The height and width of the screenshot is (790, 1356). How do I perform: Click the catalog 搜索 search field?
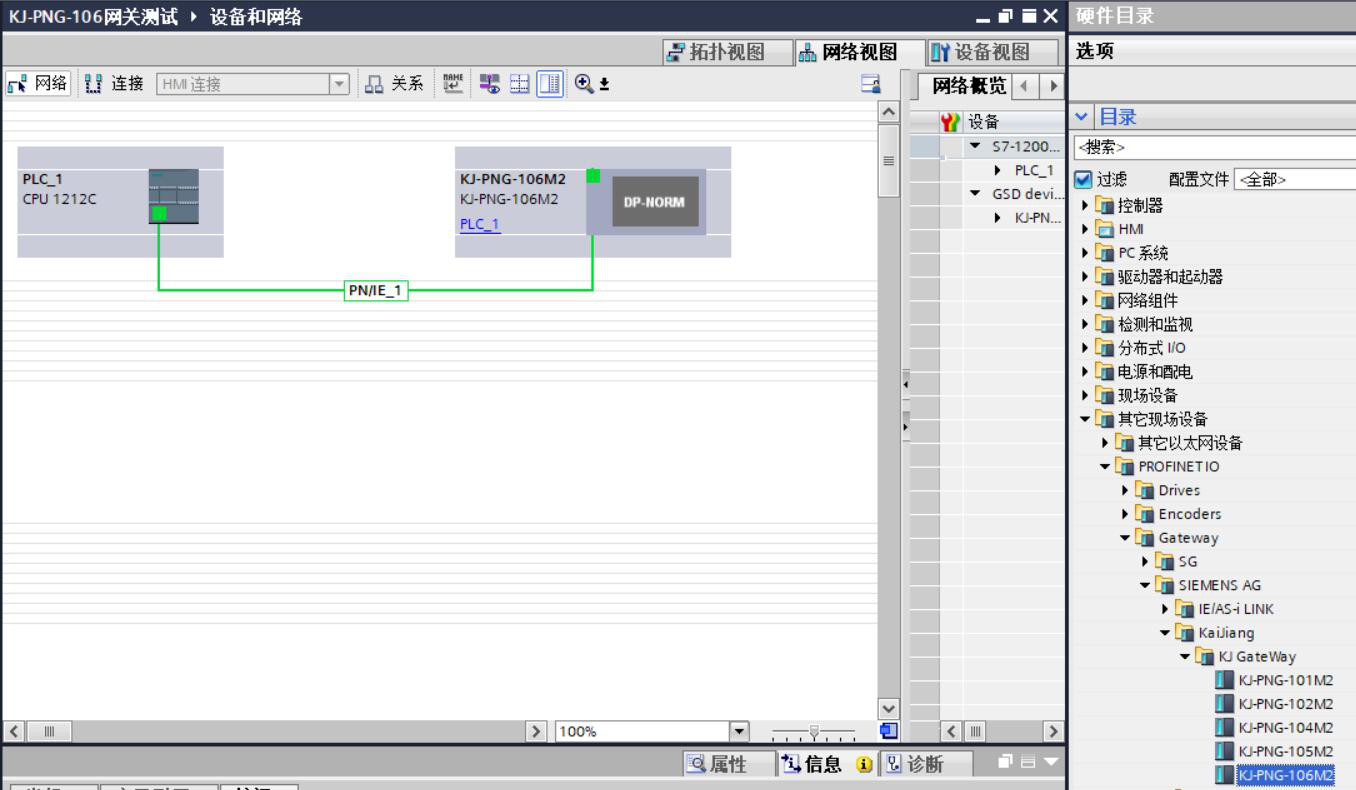[1214, 147]
